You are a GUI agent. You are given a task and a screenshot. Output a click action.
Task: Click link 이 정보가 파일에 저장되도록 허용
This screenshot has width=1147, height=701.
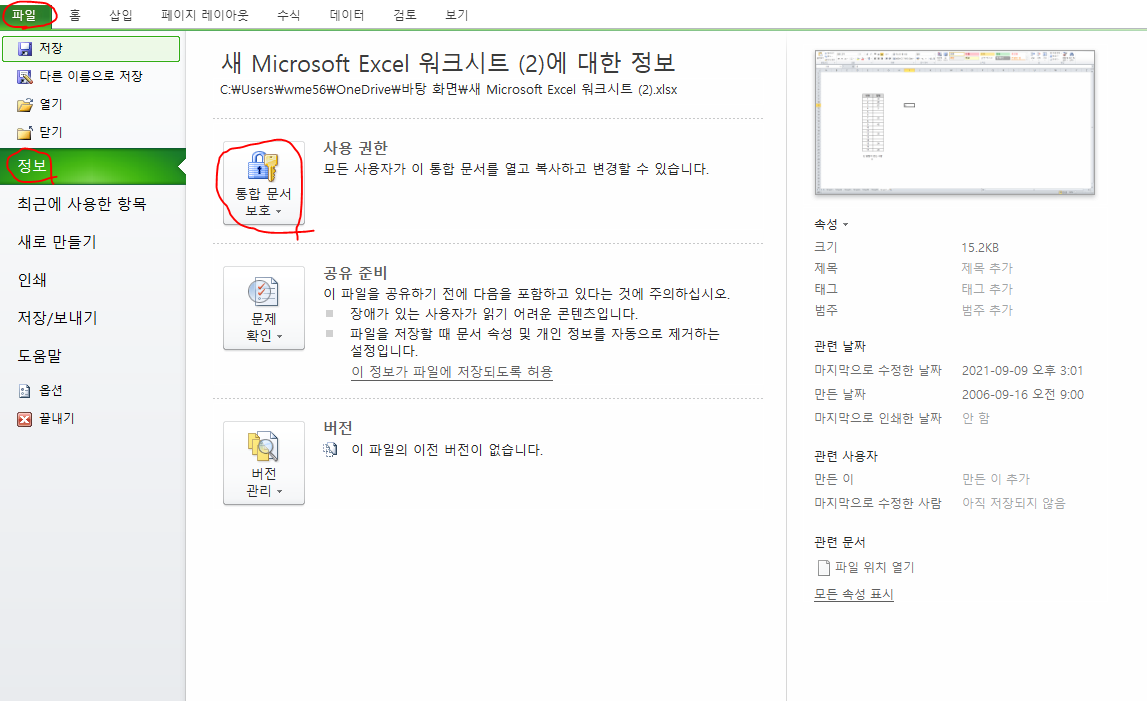pos(452,372)
